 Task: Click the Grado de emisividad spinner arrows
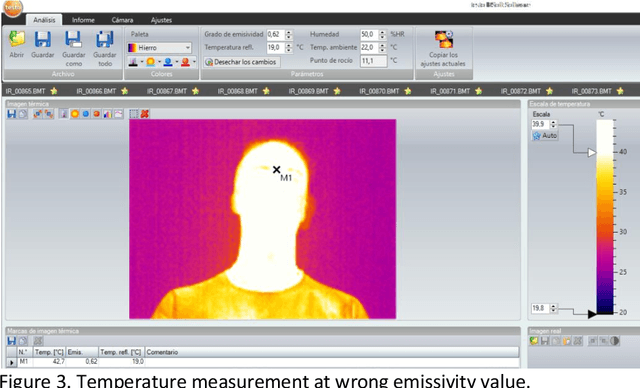tap(289, 35)
